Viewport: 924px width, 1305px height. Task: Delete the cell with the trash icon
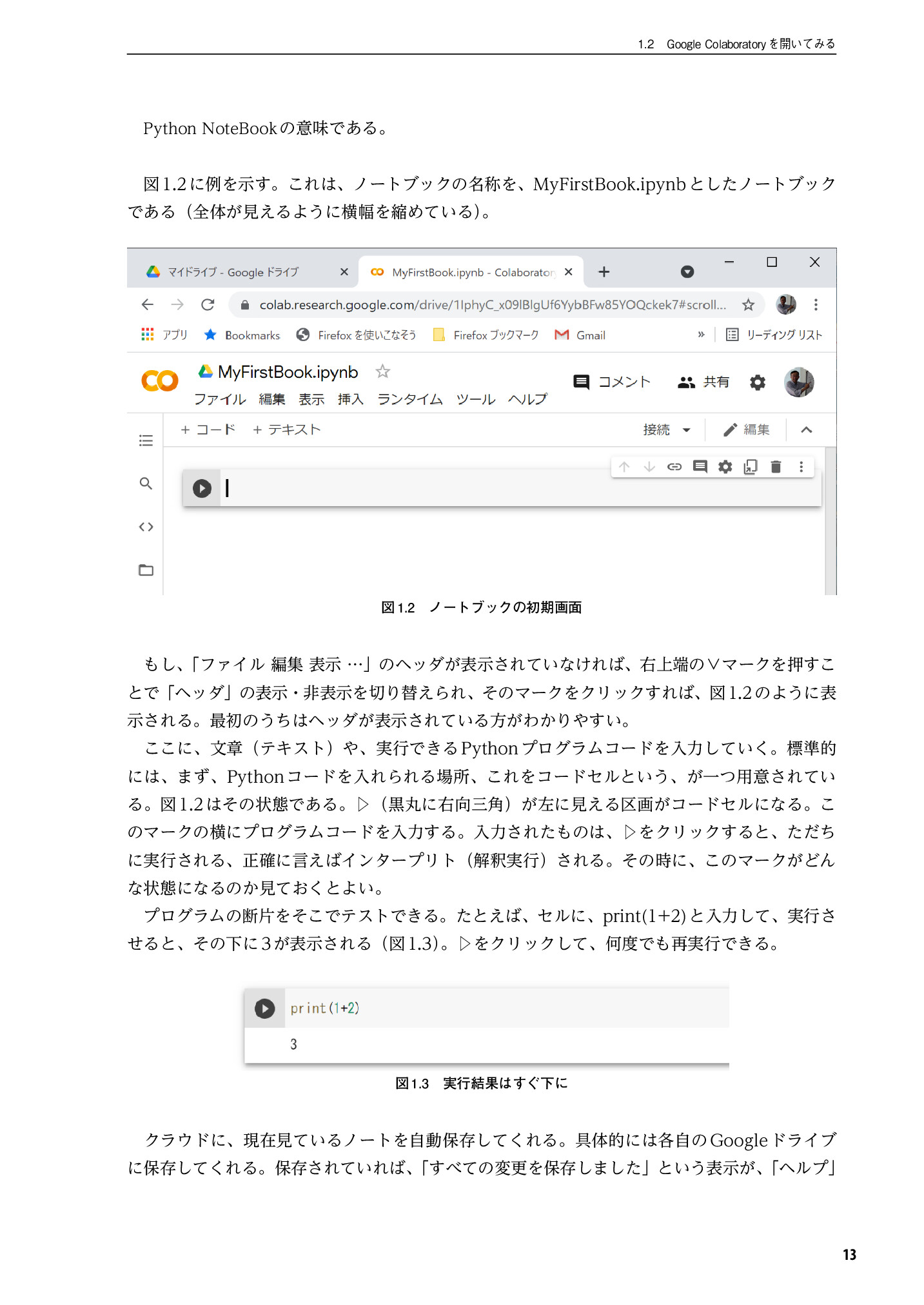[776, 467]
